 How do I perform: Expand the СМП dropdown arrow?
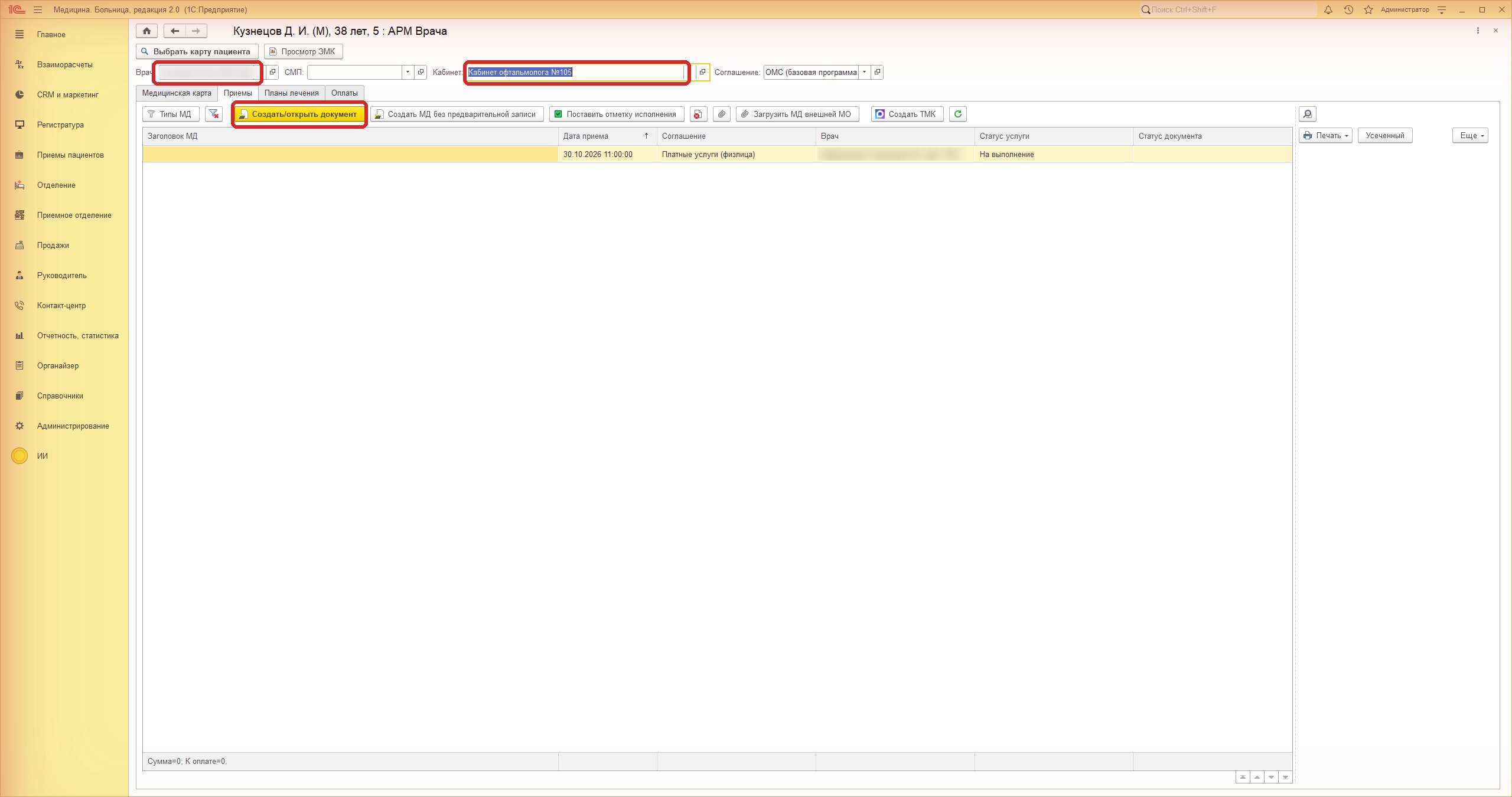pos(408,72)
